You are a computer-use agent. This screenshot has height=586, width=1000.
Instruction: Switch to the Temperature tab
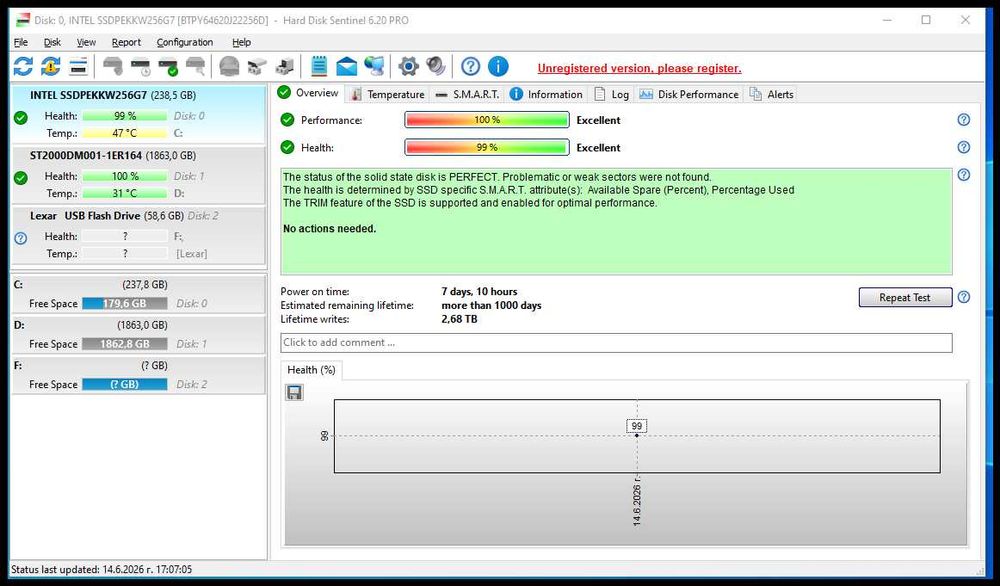pos(388,94)
